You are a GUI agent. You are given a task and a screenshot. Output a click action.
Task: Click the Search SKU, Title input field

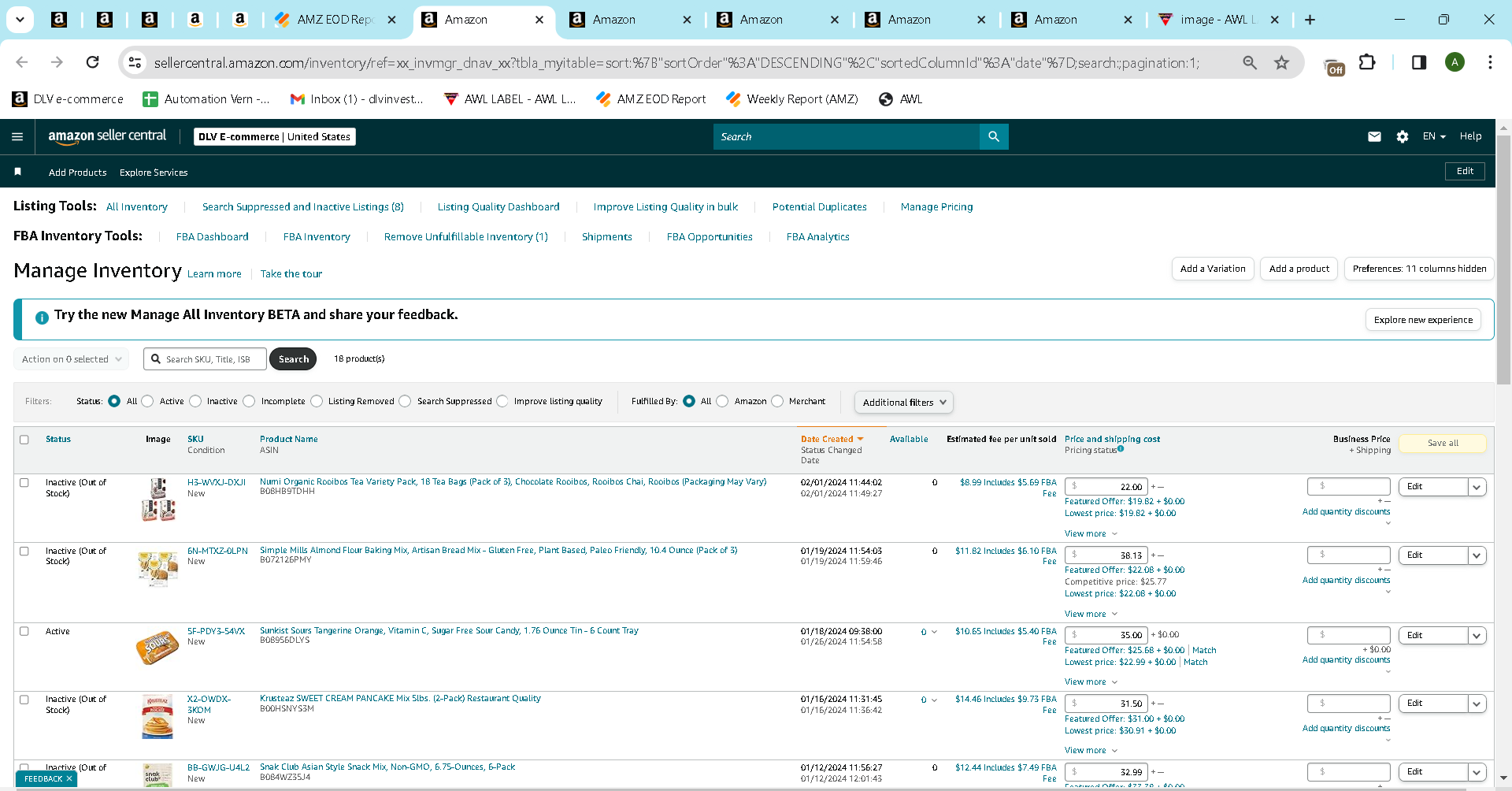coord(205,359)
